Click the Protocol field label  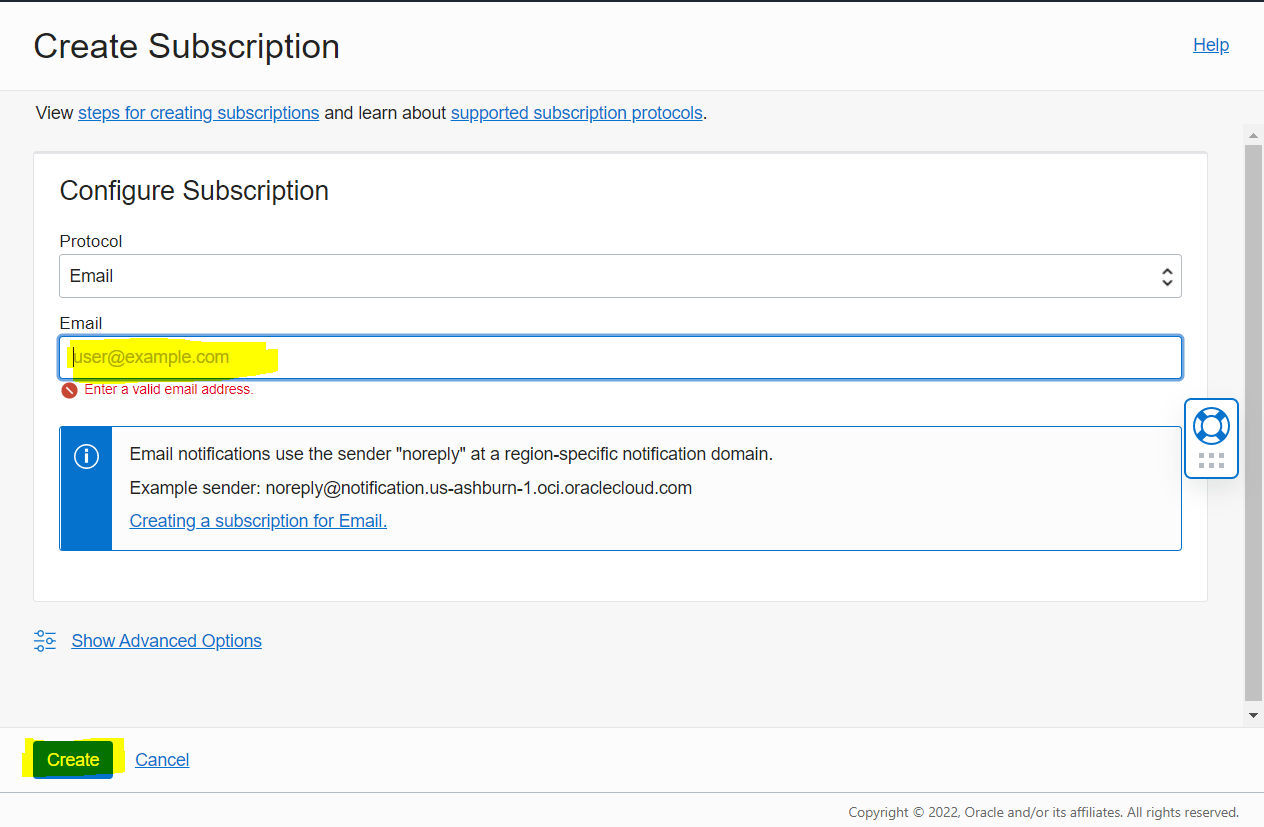pos(91,241)
